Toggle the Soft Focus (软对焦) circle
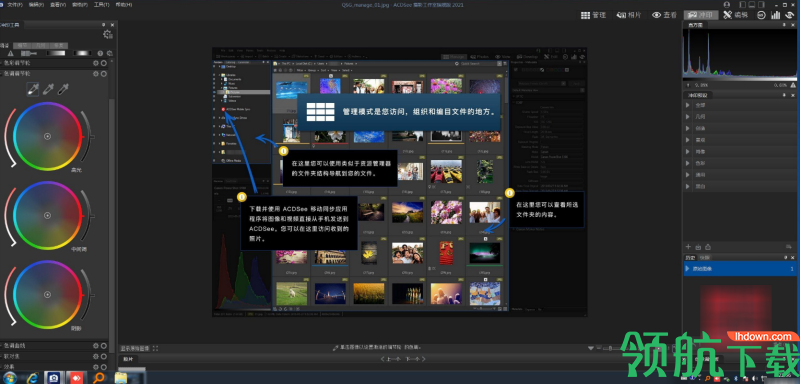Viewport: 800px width, 384px height. tap(104, 356)
